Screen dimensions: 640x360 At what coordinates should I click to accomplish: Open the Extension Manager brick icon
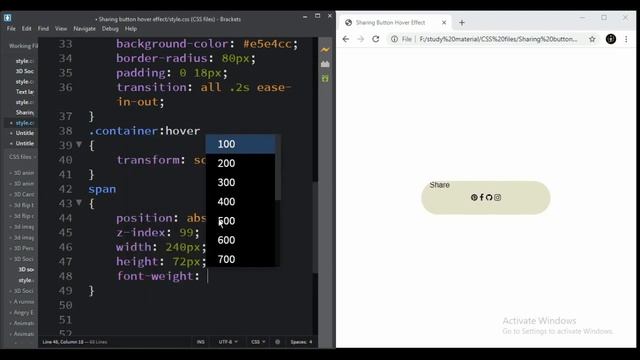click(325, 64)
